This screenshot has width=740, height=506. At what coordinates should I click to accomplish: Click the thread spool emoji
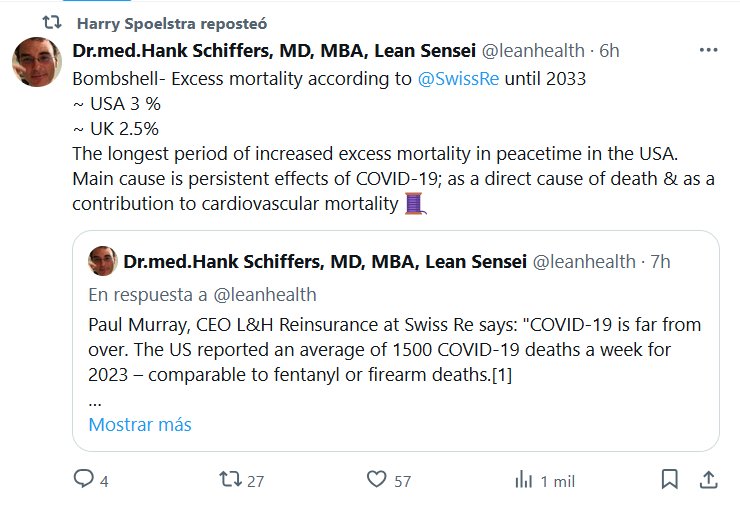[x=415, y=203]
